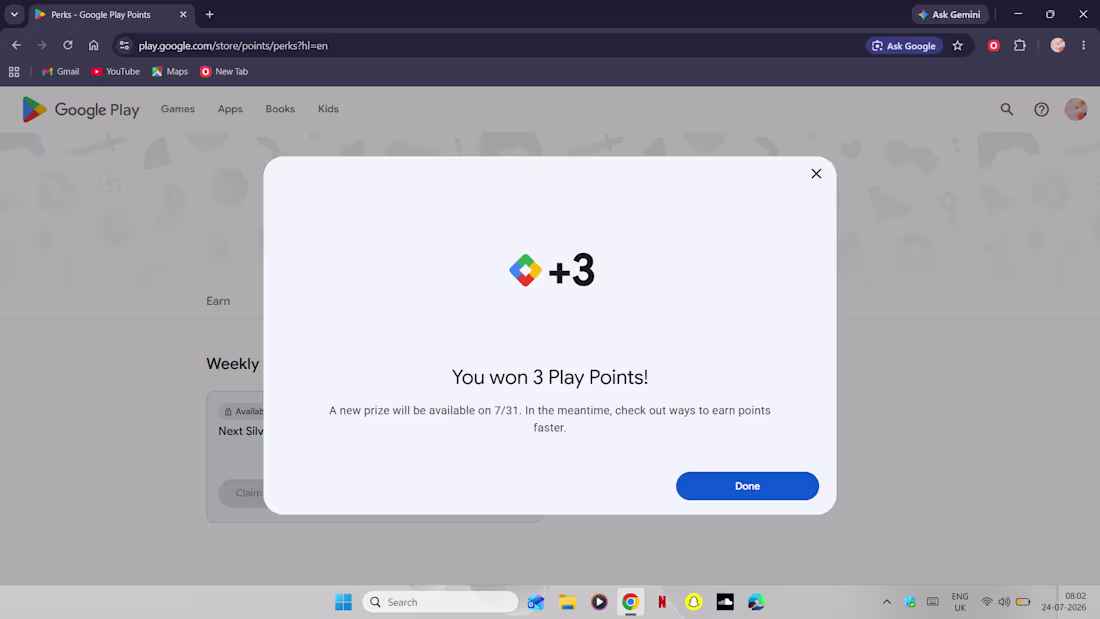Open the Books section
The image size is (1100, 619).
280,109
